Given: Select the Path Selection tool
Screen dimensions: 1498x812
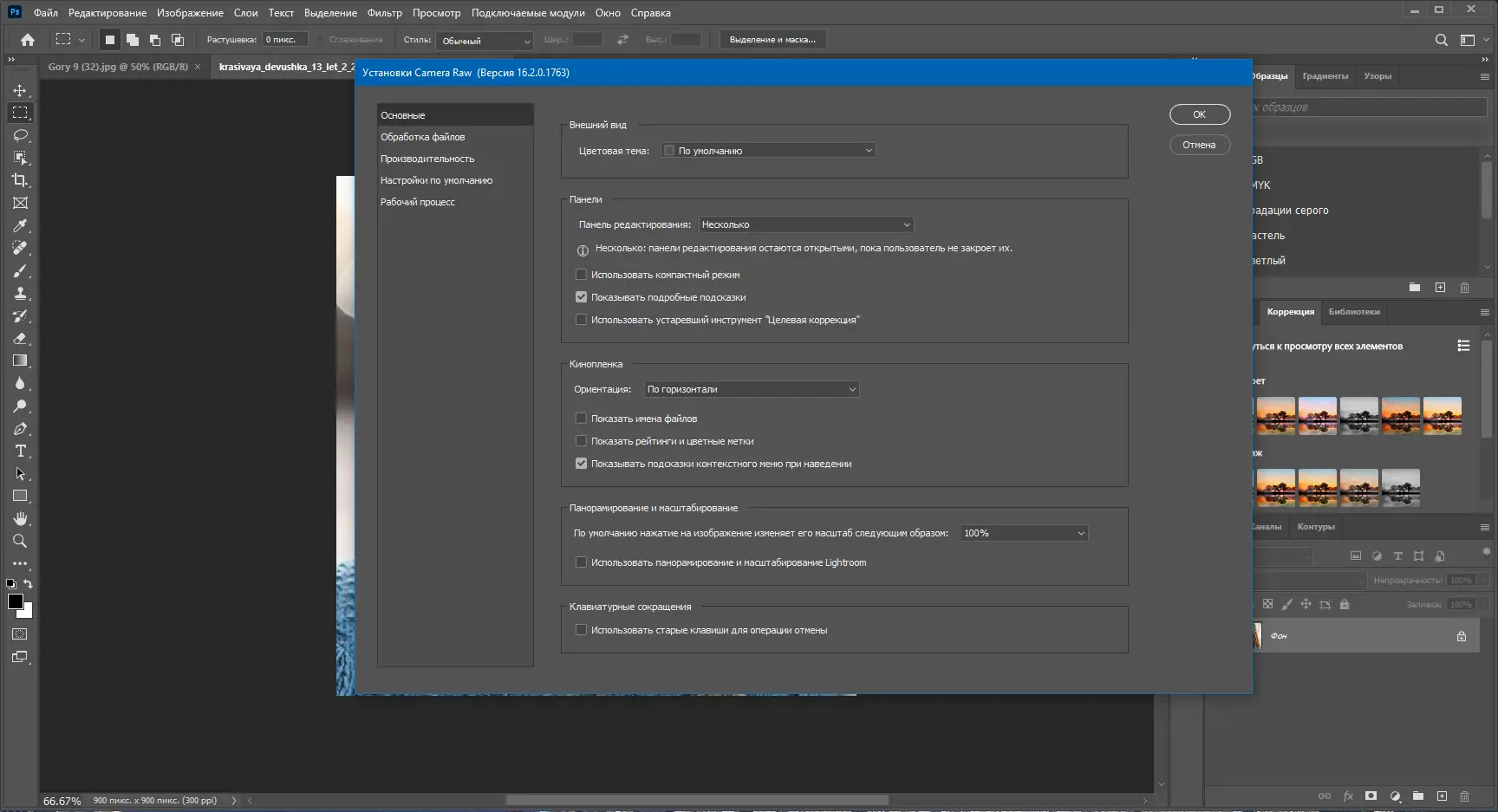Looking at the screenshot, I should pyautogui.click(x=20, y=473).
